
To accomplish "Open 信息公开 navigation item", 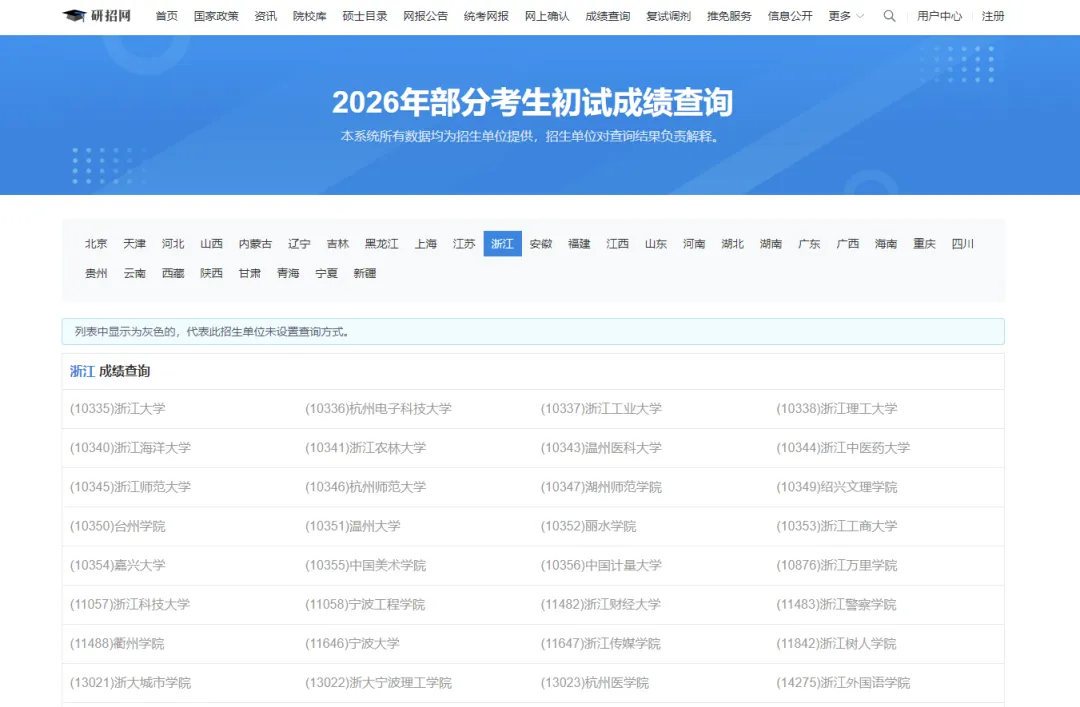I will (x=789, y=16).
